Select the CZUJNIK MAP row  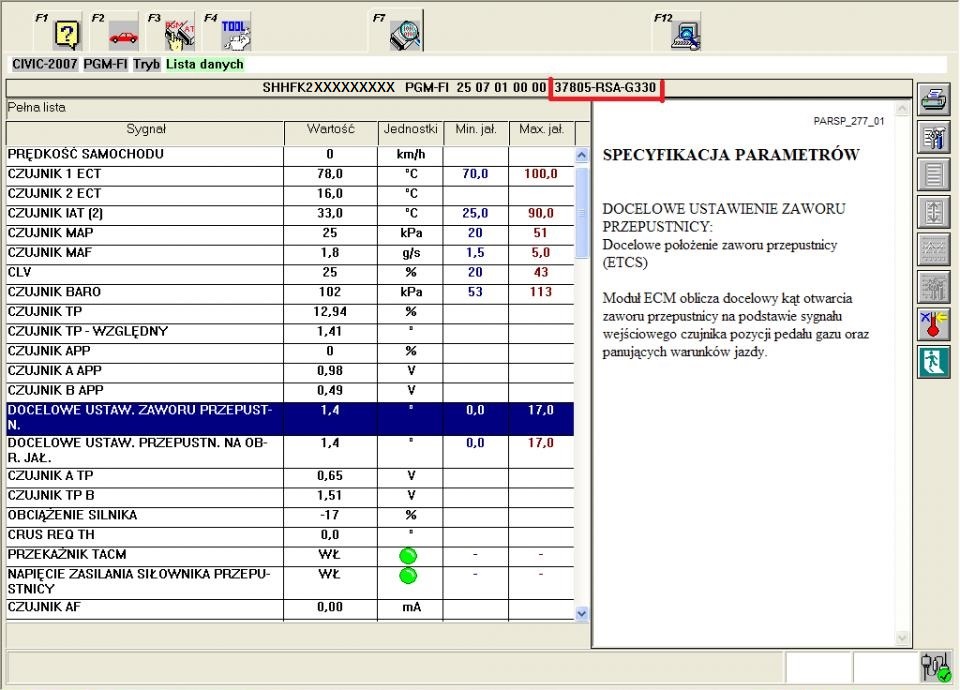click(290, 233)
